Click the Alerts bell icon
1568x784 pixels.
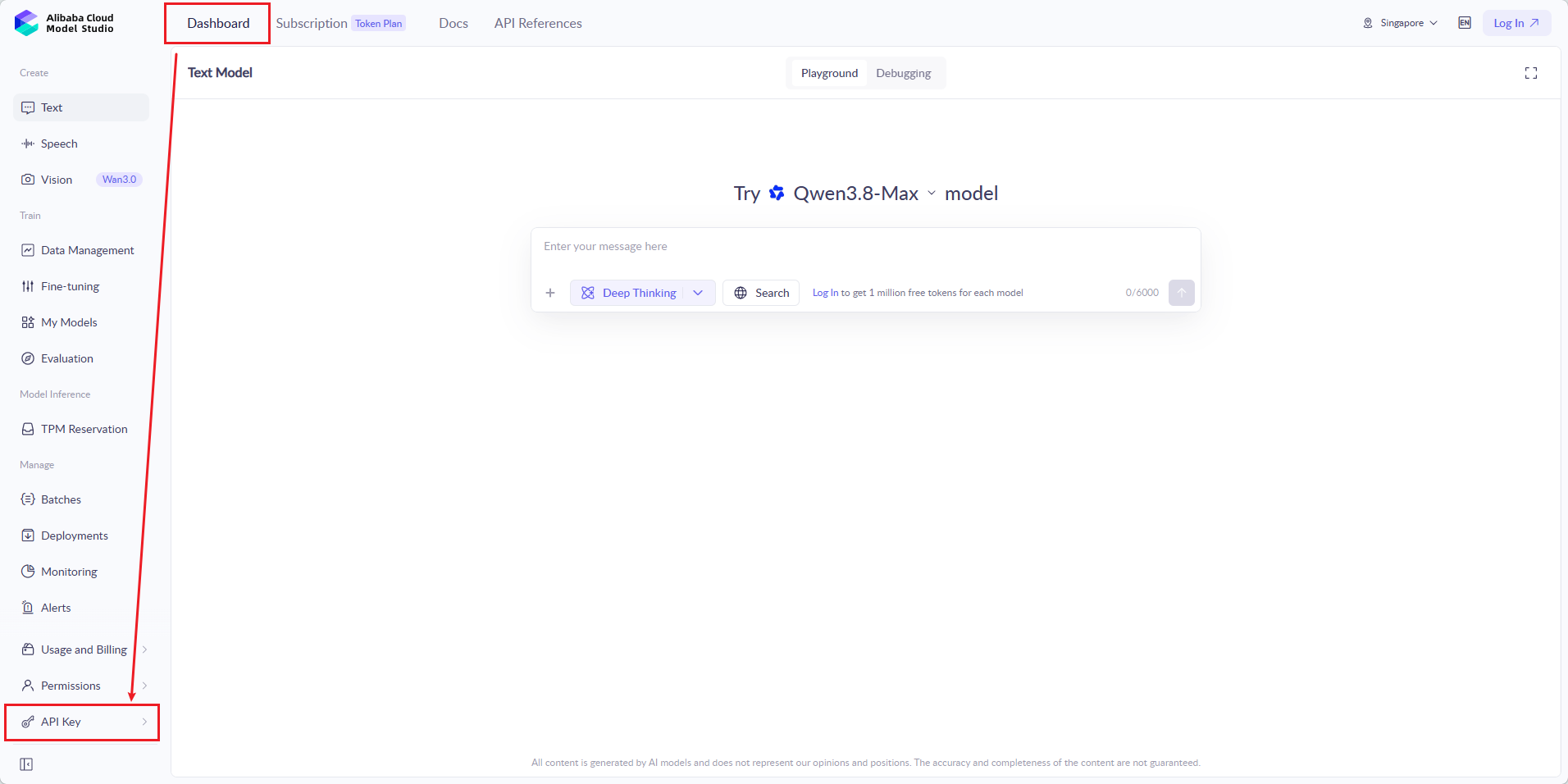tap(28, 608)
